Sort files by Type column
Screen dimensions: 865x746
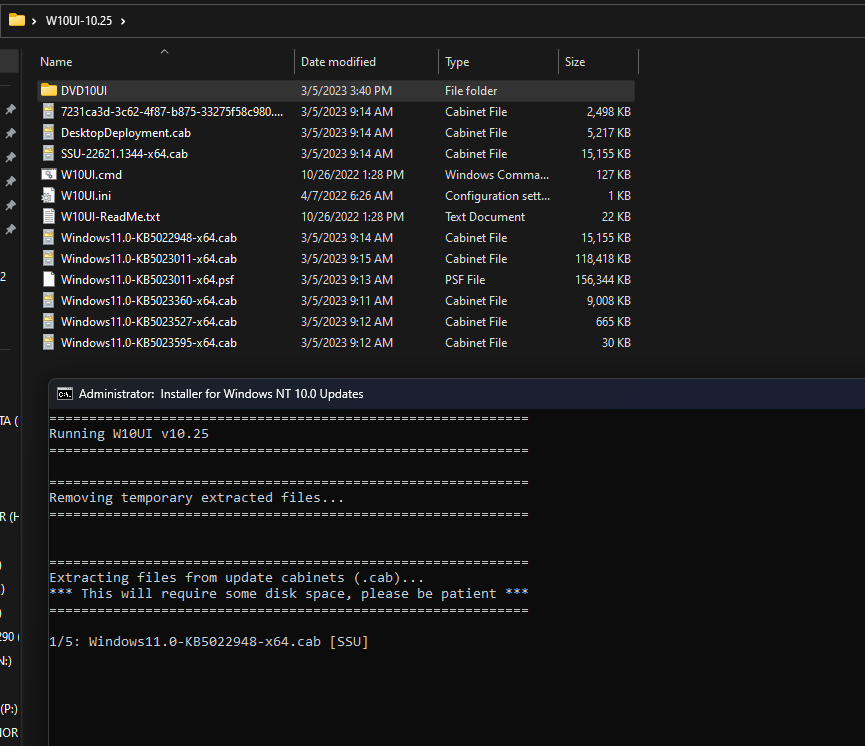(x=457, y=62)
